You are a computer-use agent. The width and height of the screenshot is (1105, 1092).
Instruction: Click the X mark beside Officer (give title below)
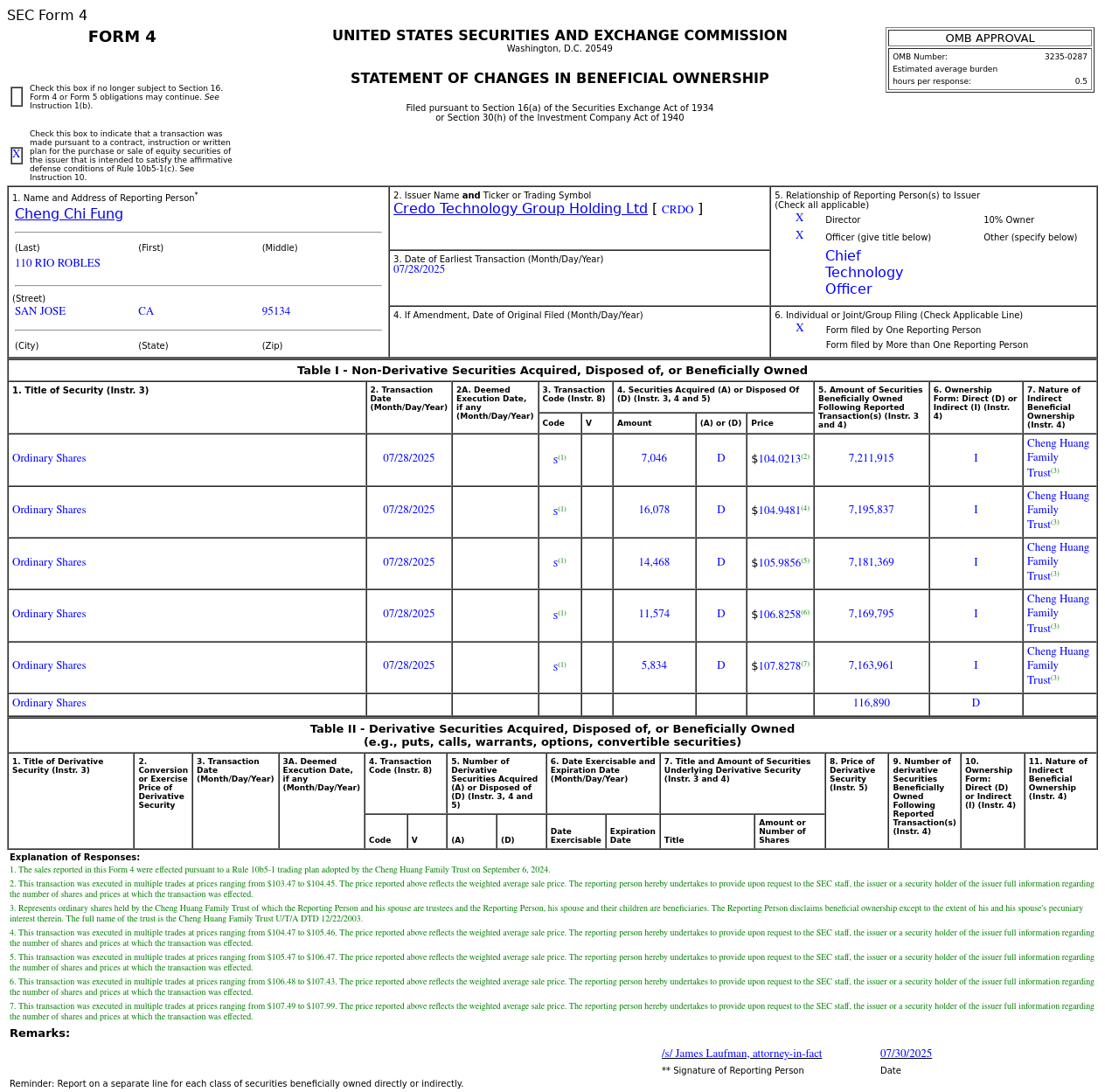799,236
